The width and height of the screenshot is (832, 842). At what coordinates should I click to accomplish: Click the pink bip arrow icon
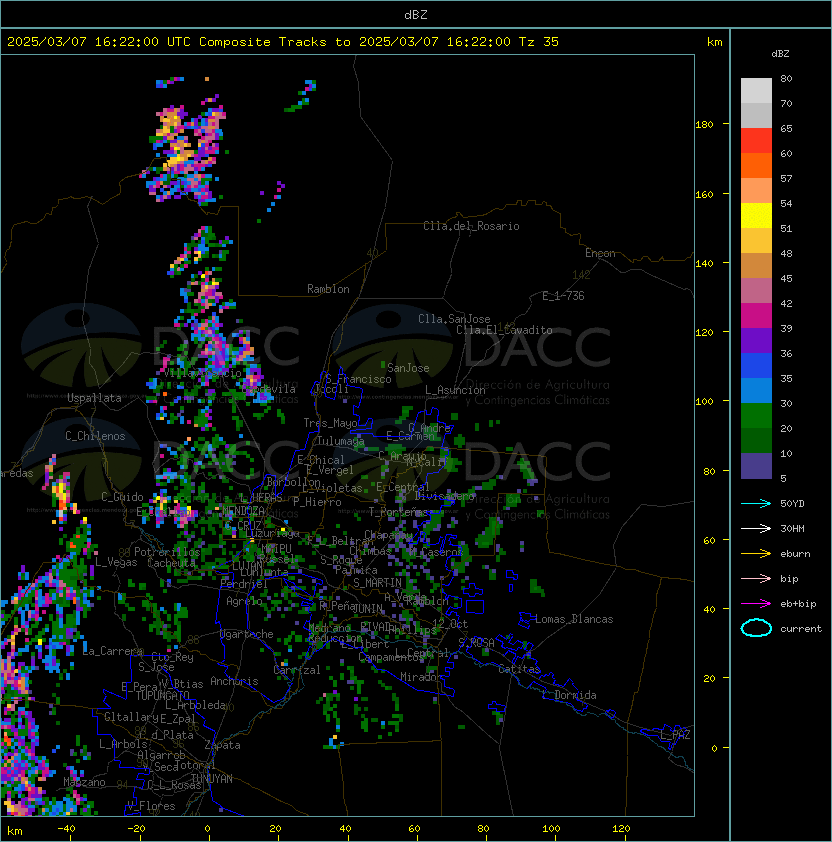point(756,578)
